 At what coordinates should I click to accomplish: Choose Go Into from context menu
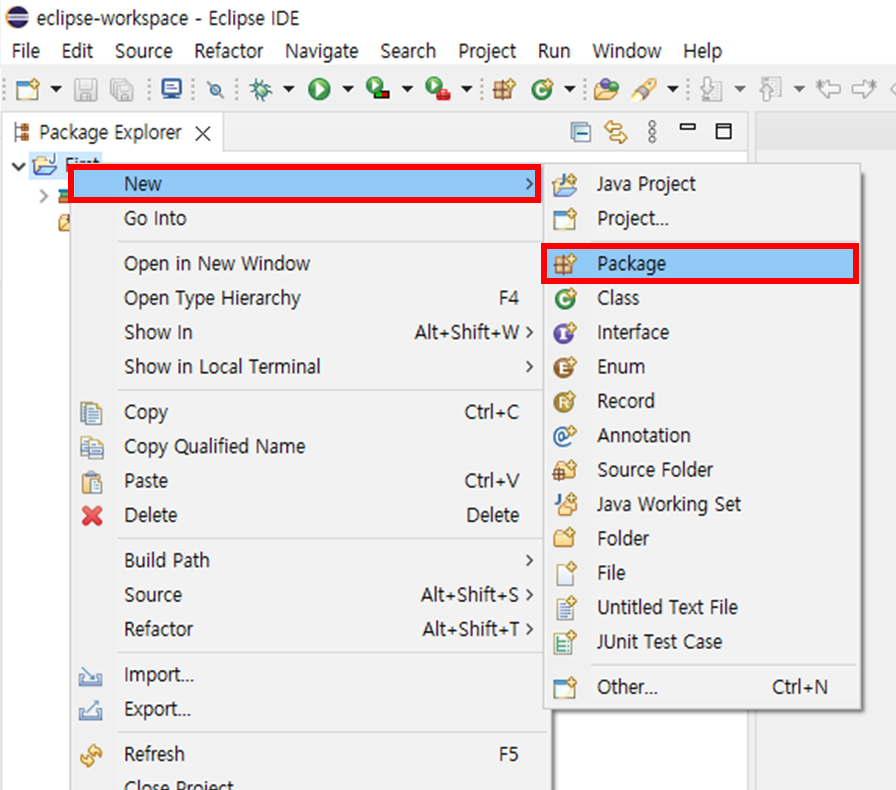(x=306, y=218)
